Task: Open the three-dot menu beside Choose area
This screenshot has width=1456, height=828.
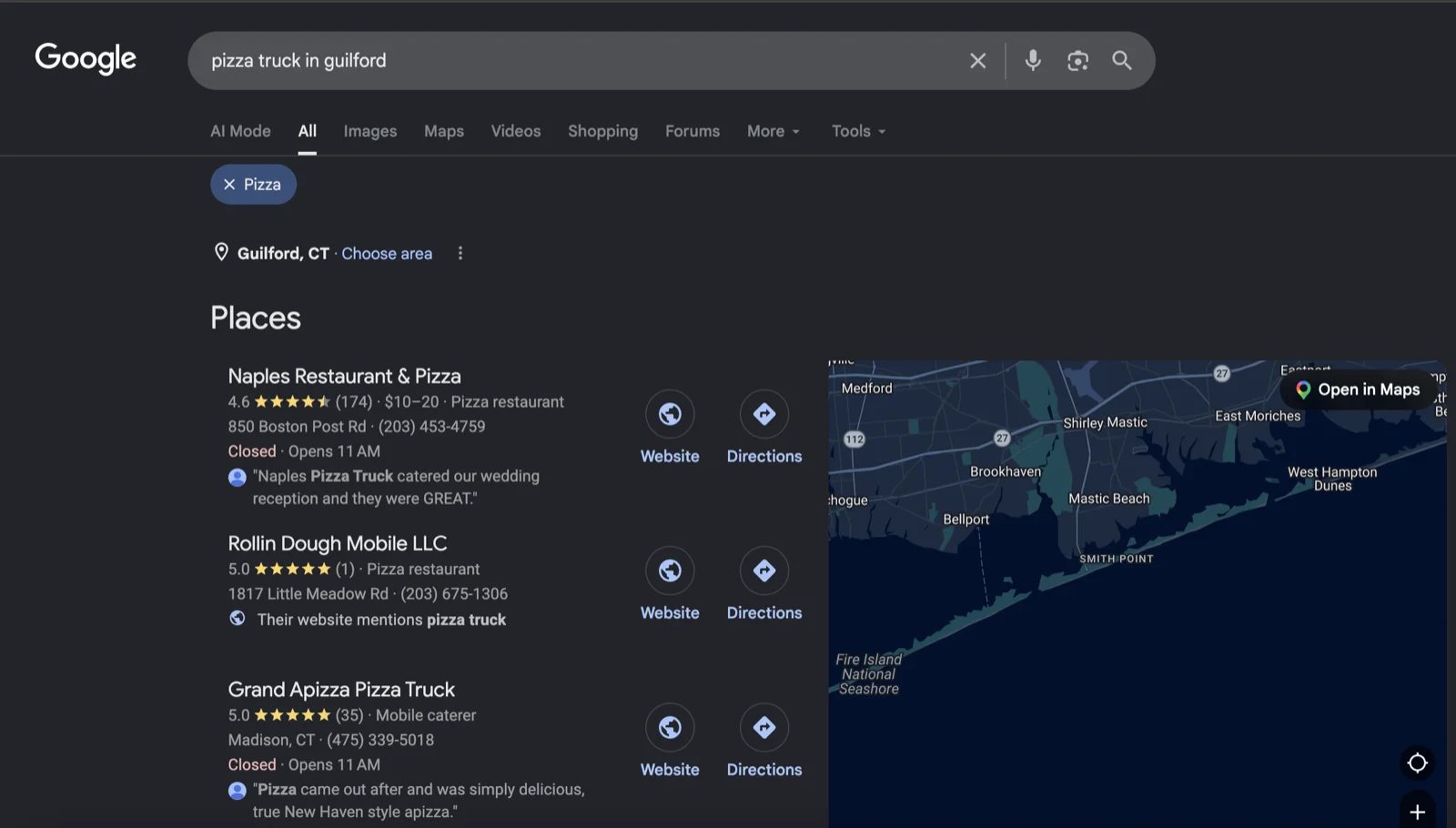Action: (460, 253)
